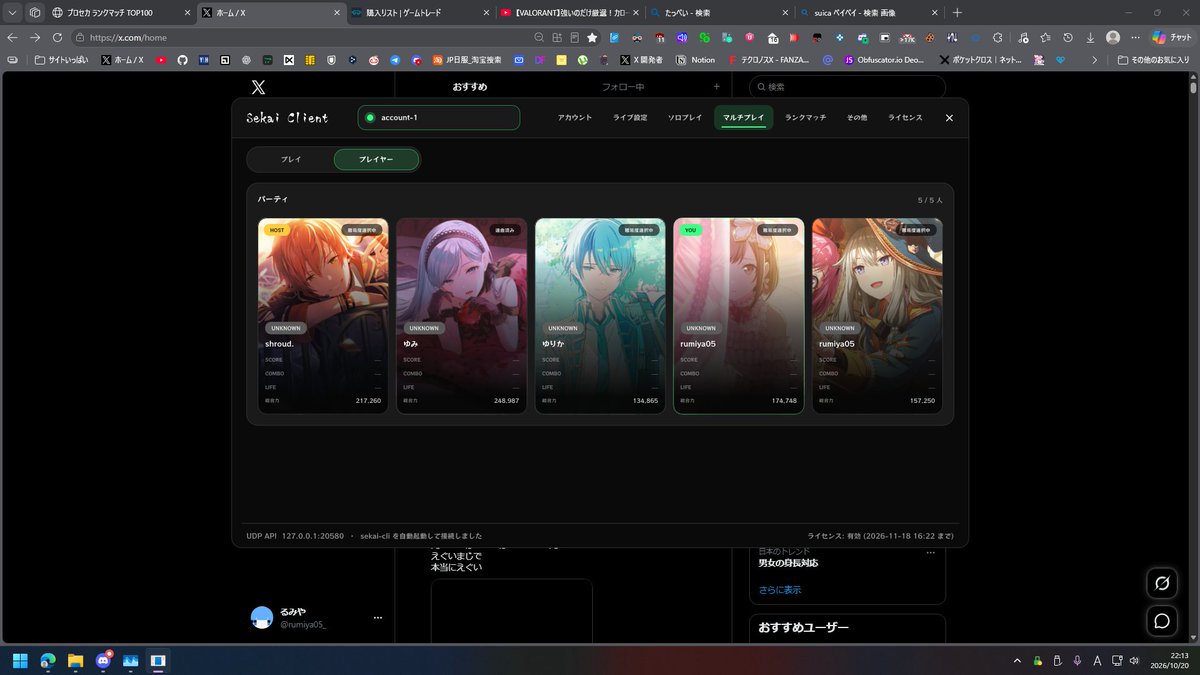Open the Notion bookmark
Viewport: 1200px width, 675px height.
[x=695, y=60]
